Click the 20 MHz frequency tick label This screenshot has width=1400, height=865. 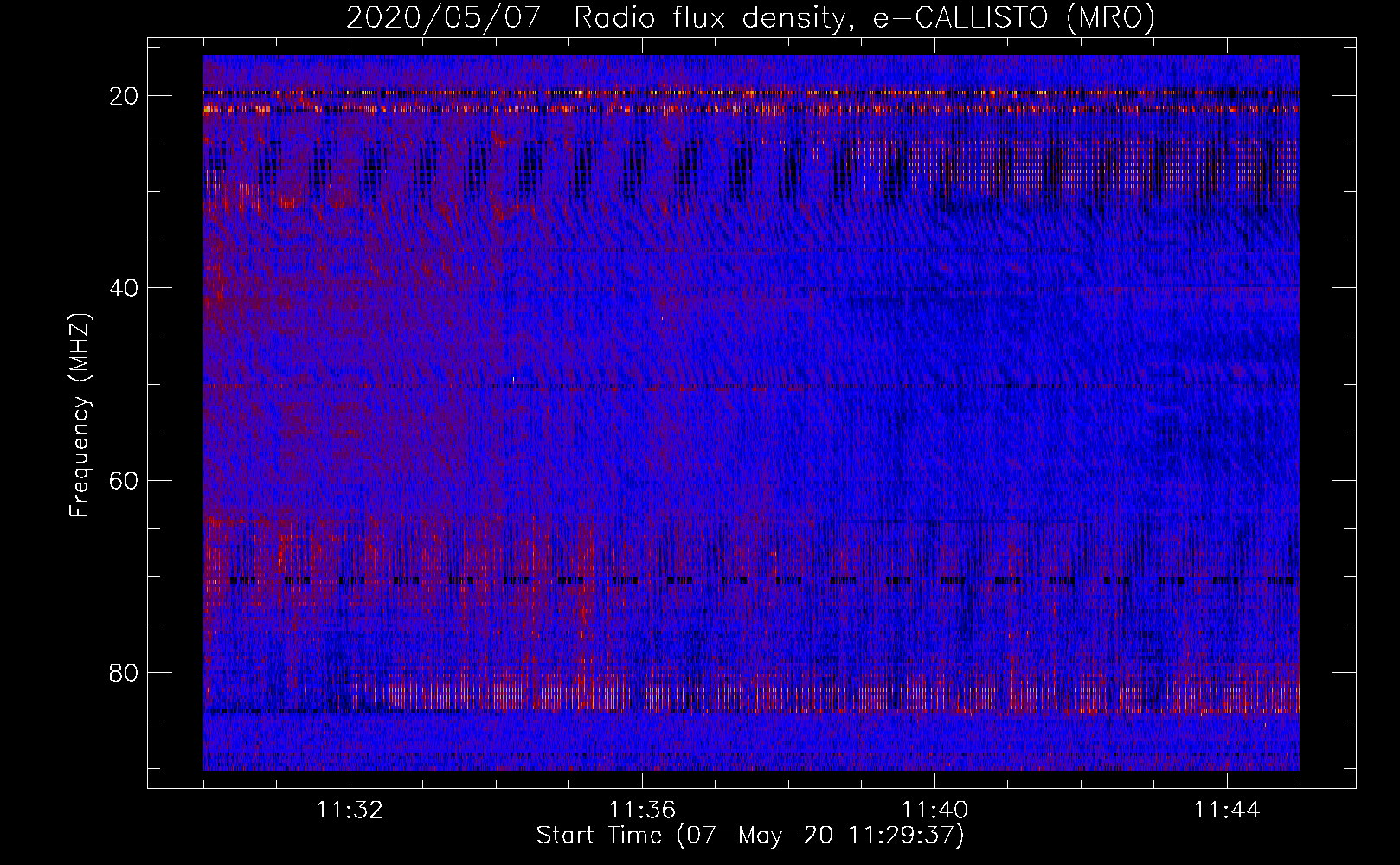125,95
